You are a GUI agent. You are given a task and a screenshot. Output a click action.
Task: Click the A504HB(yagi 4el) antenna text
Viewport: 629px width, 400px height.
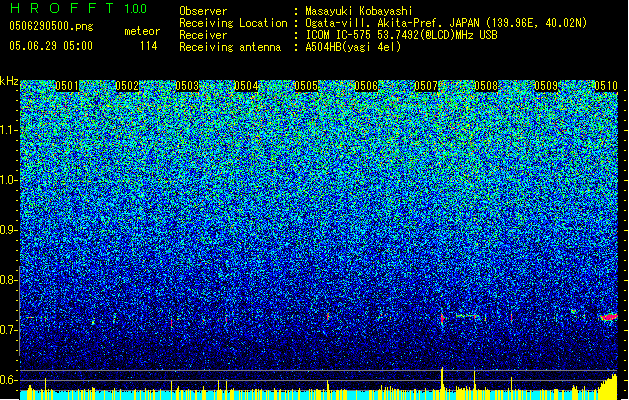(x=353, y=47)
